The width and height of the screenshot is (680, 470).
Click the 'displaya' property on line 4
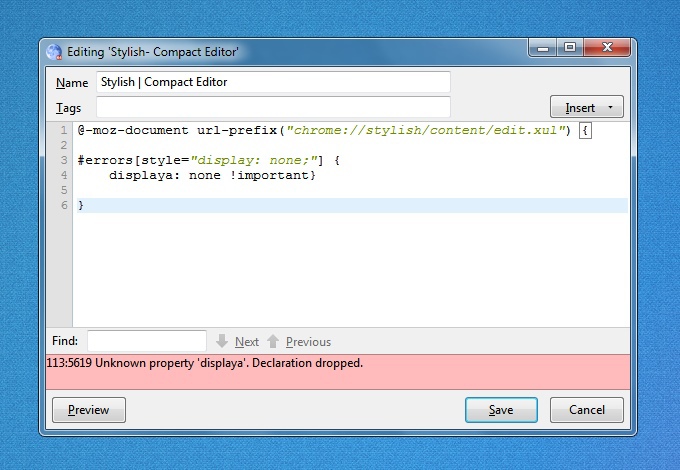click(141, 175)
